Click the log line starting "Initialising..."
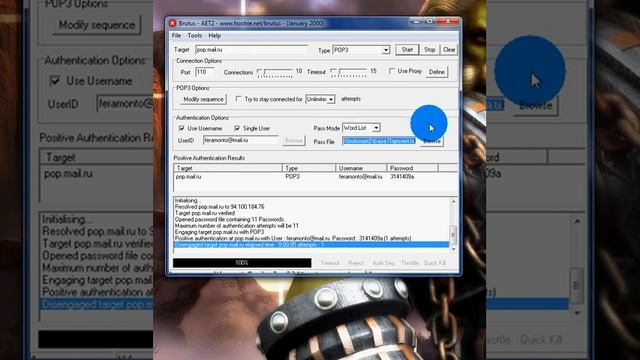 tap(188, 200)
